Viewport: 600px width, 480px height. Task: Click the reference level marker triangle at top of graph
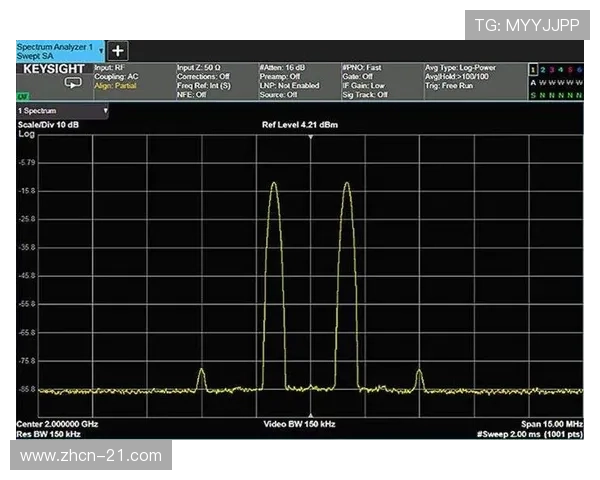pos(311,137)
